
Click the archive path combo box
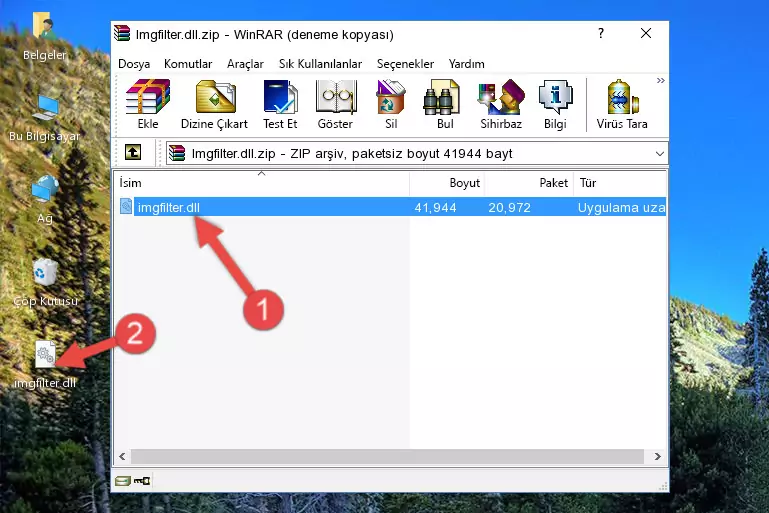(416, 154)
